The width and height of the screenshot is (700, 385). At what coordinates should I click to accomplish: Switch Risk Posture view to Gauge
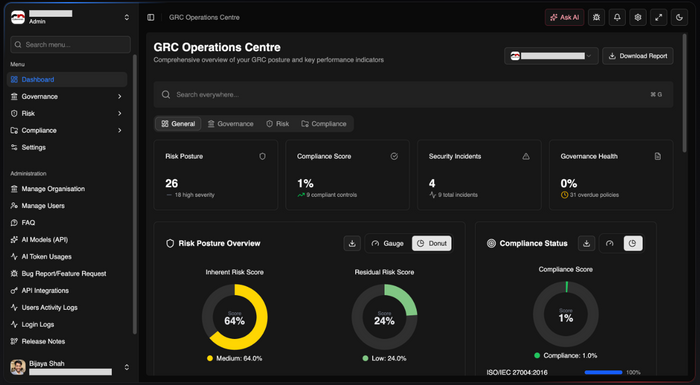388,243
